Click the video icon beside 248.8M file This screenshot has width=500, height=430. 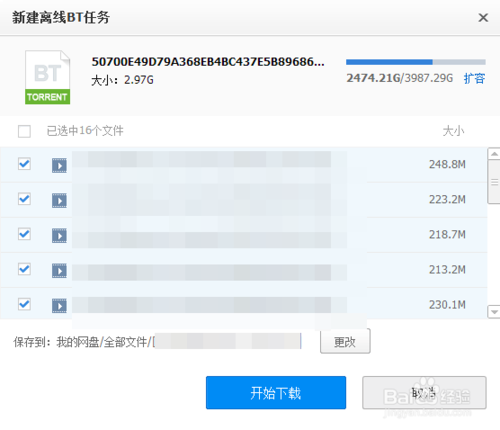(59, 165)
